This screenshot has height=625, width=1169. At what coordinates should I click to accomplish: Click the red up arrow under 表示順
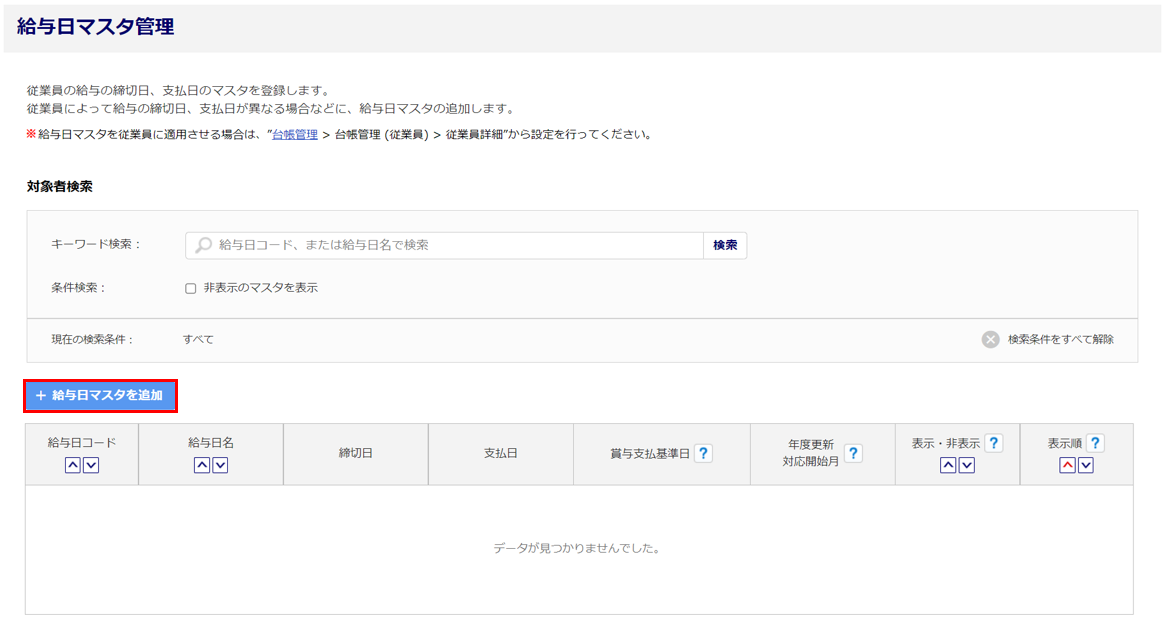(1067, 465)
